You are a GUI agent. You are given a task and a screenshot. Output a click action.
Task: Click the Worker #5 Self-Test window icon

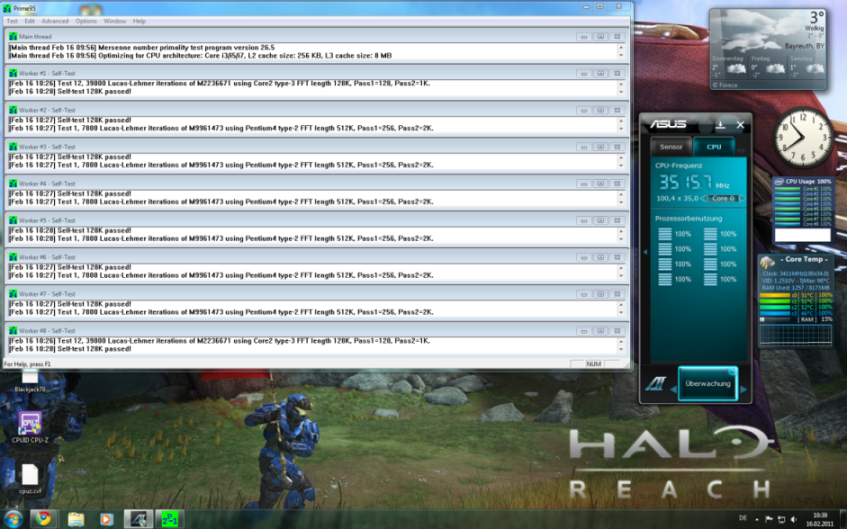pyautogui.click(x=13, y=220)
